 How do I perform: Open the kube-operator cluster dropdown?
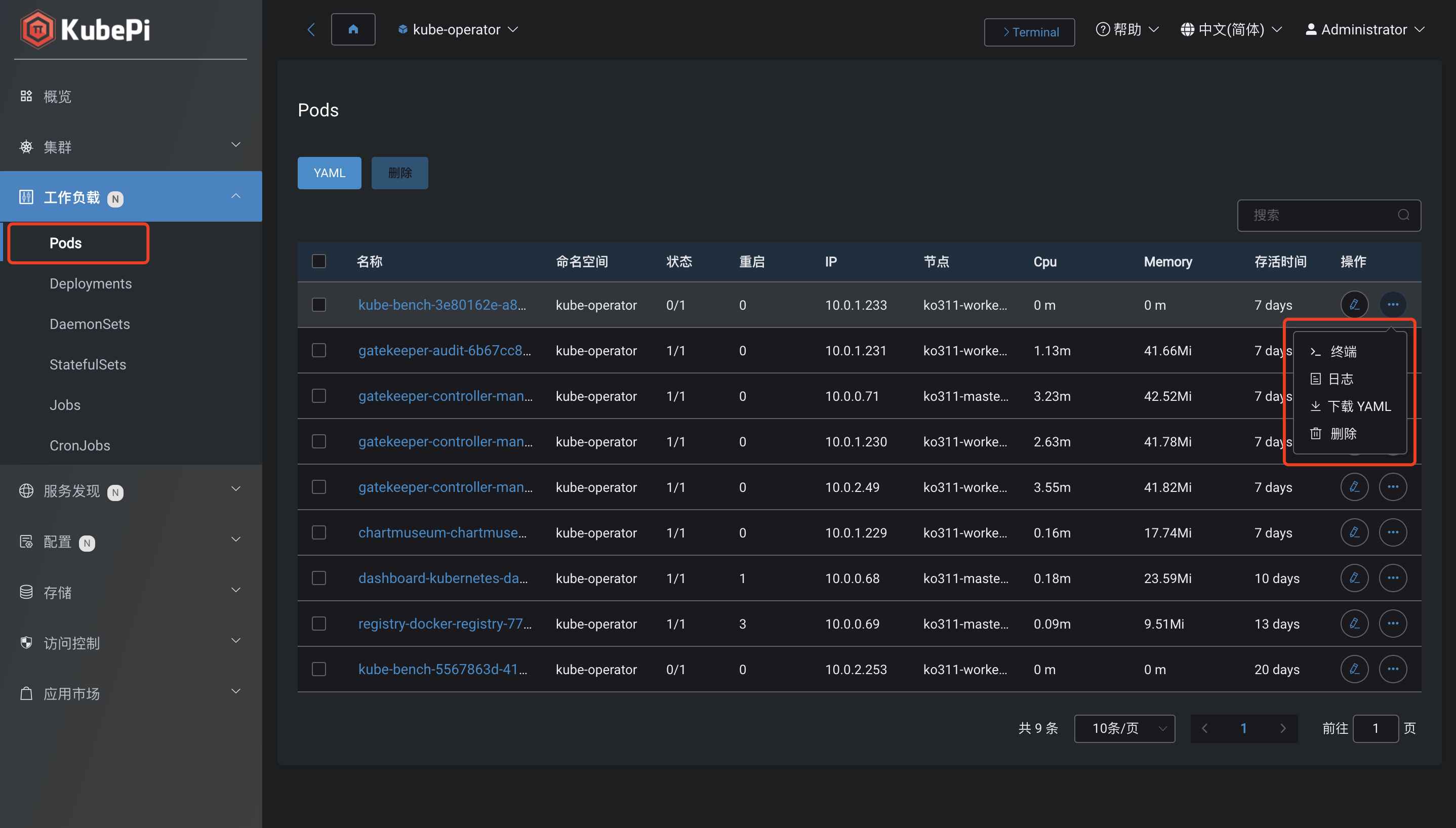pyautogui.click(x=458, y=29)
